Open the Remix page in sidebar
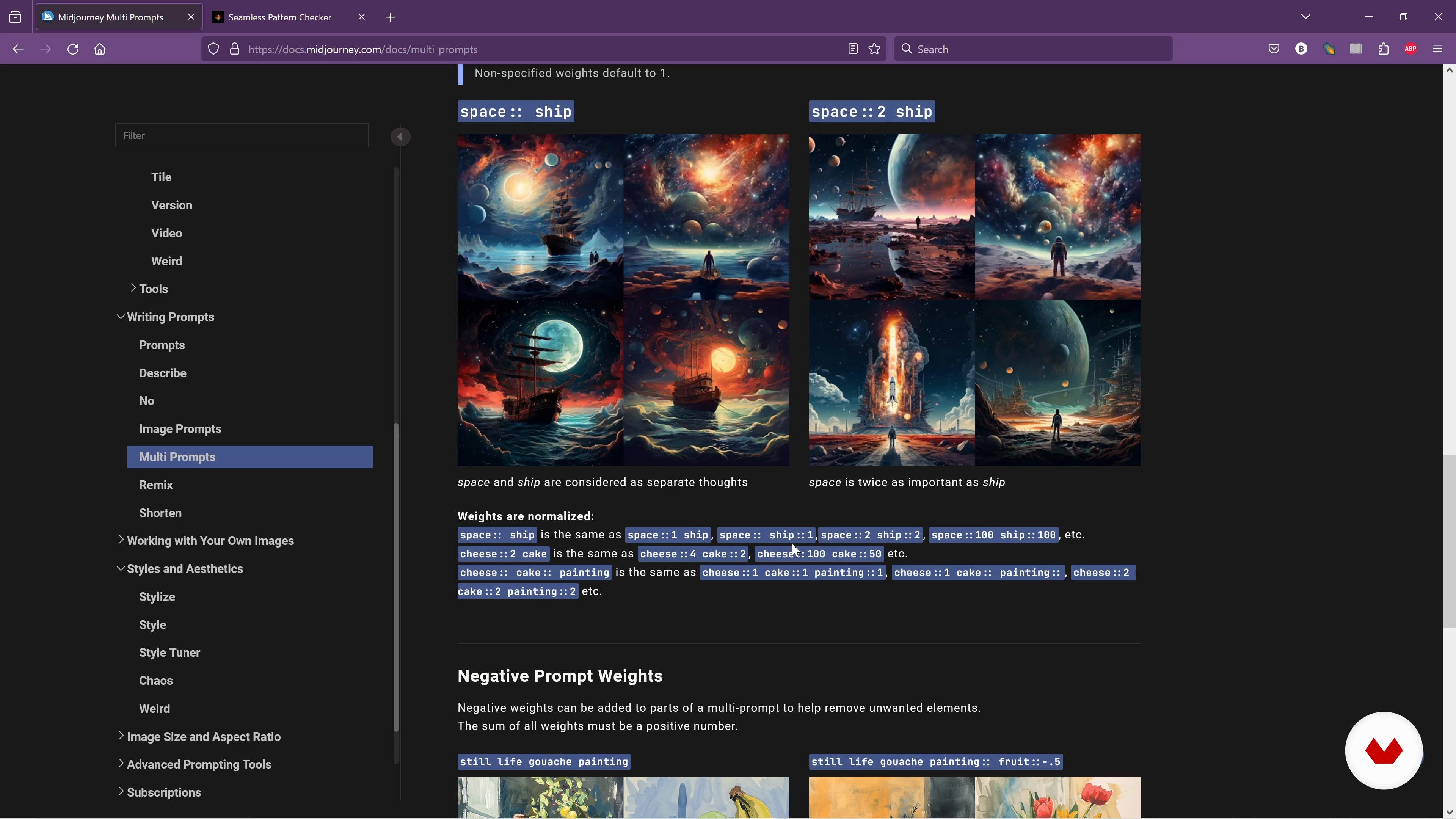 tap(156, 485)
